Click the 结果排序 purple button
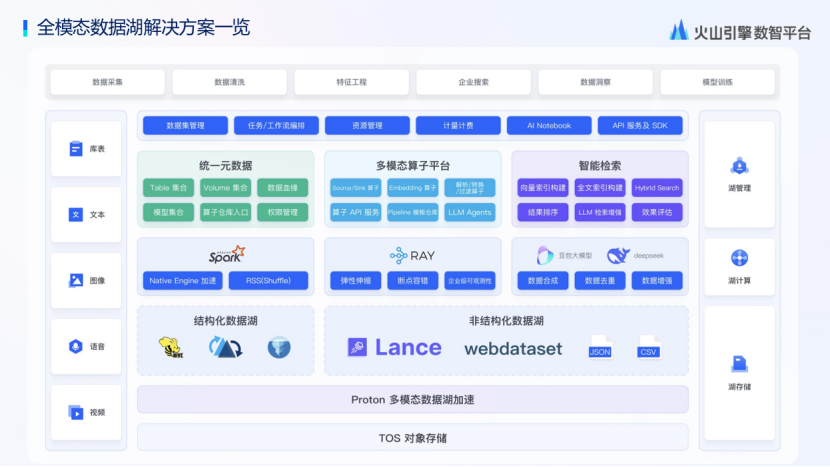This screenshot has height=467, width=830. (x=543, y=212)
